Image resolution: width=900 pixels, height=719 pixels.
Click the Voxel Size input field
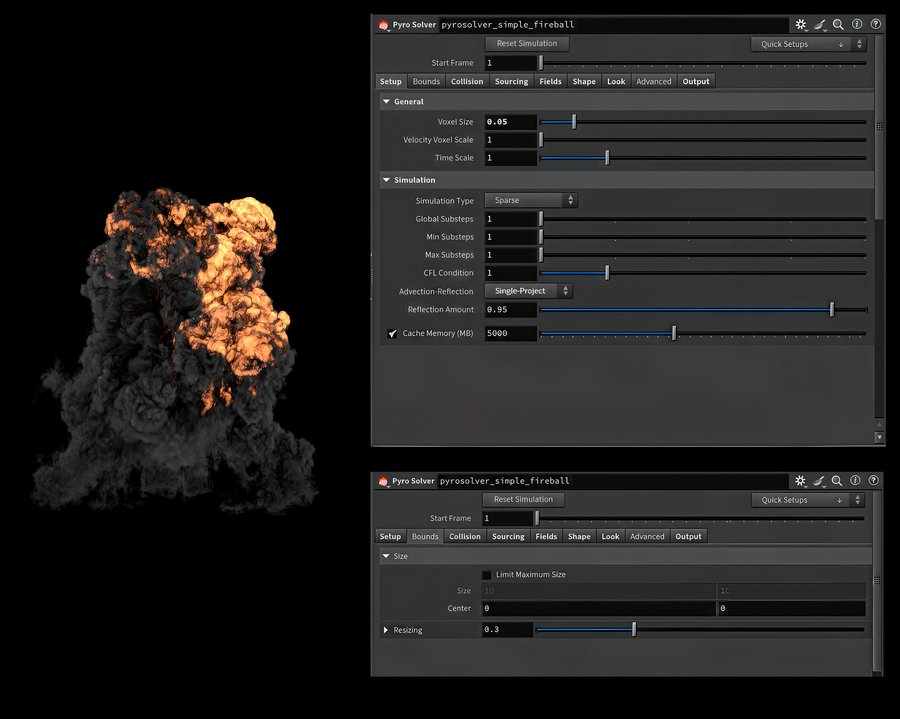click(510, 122)
